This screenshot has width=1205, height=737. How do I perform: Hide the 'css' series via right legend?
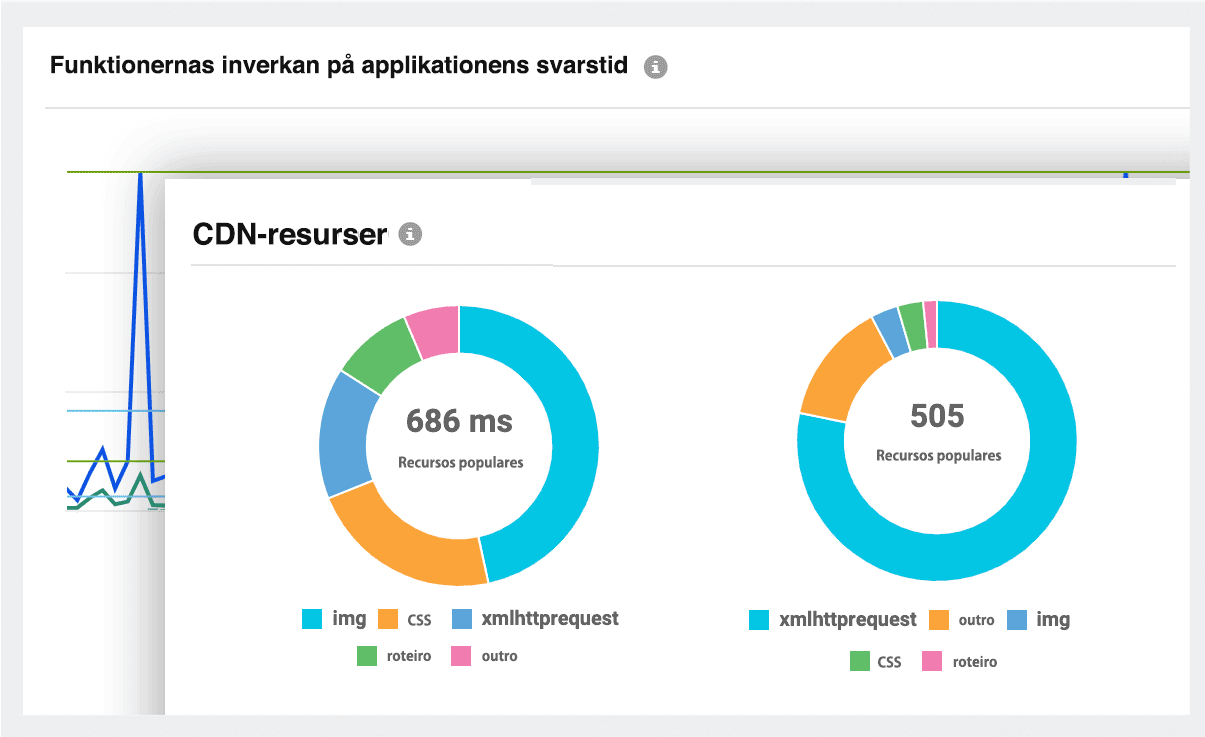click(x=889, y=661)
